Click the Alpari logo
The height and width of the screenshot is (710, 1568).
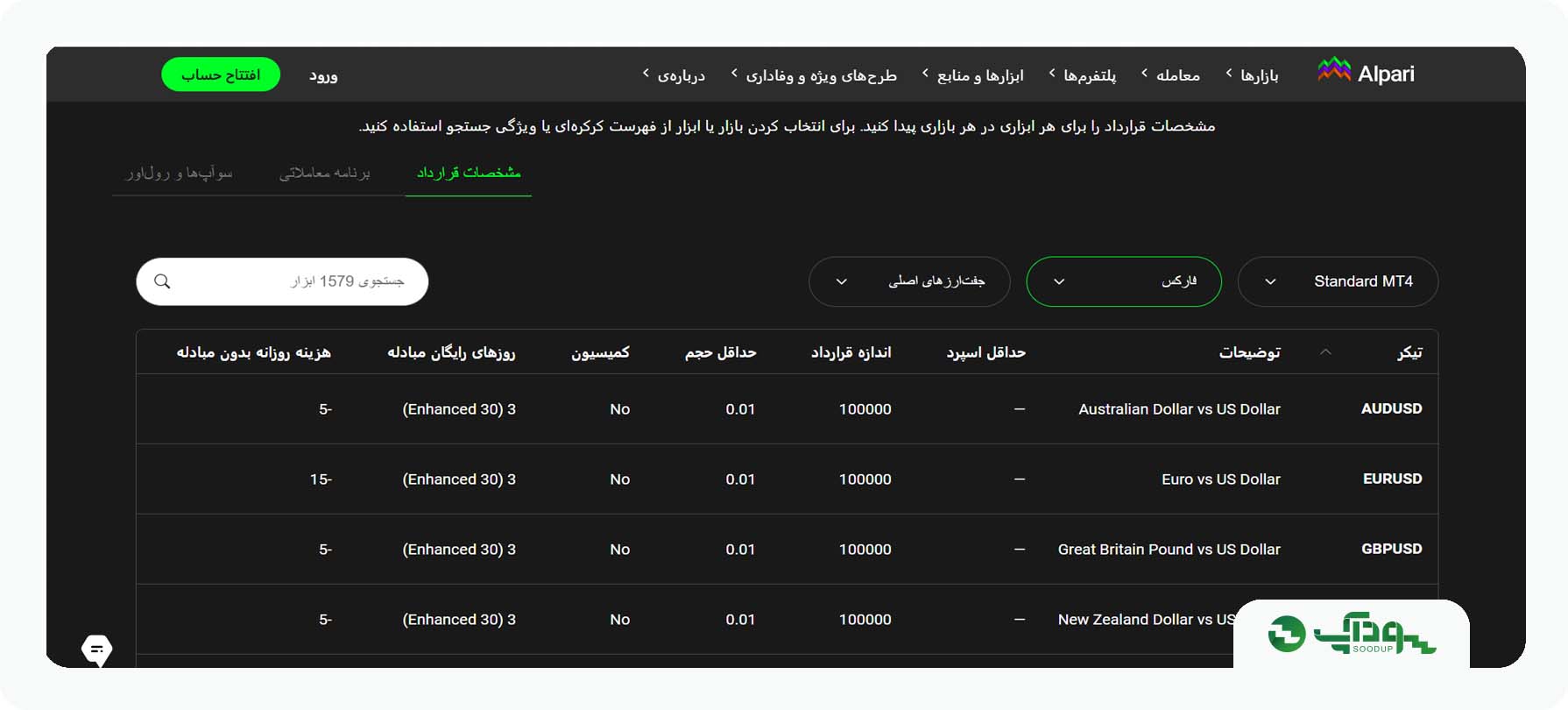[1366, 74]
